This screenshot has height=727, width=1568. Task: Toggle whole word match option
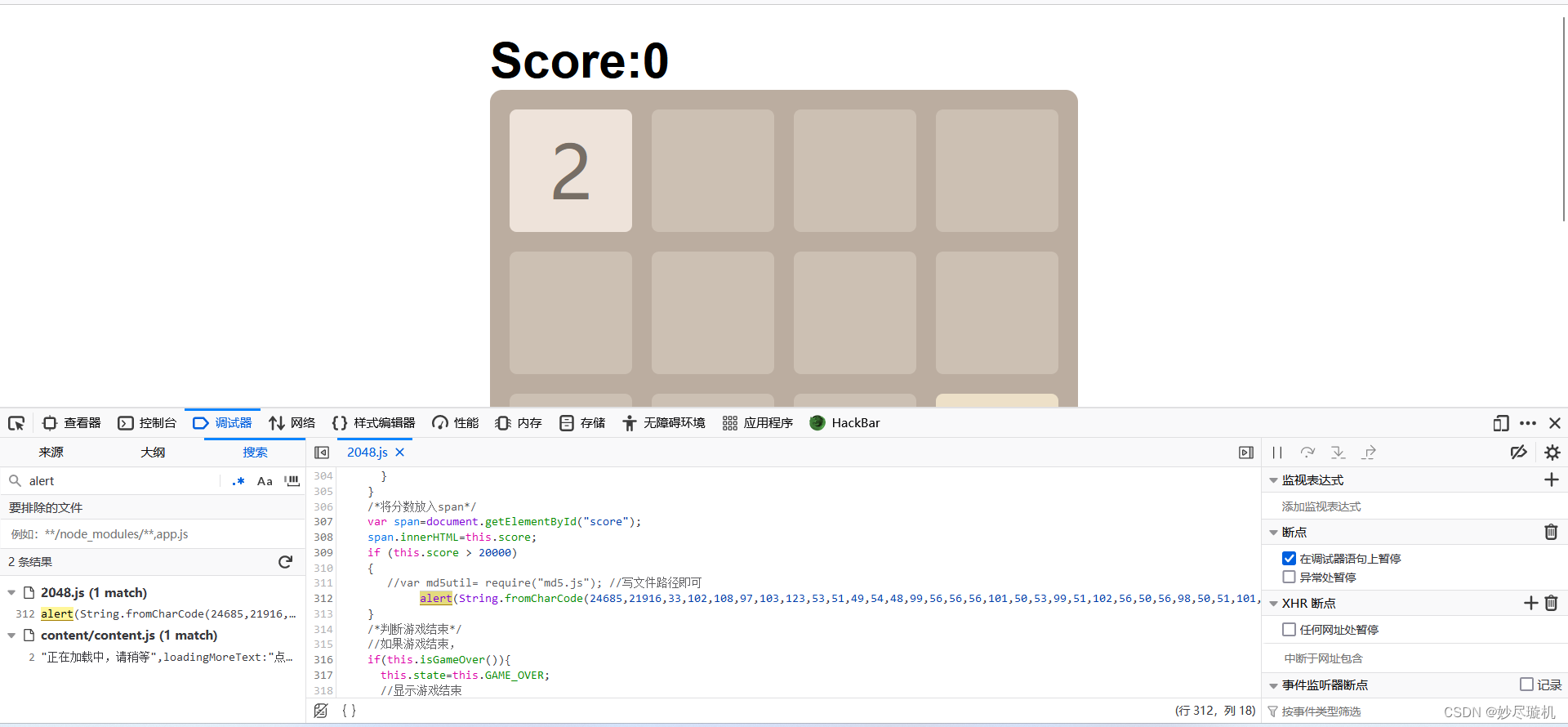[x=292, y=481]
